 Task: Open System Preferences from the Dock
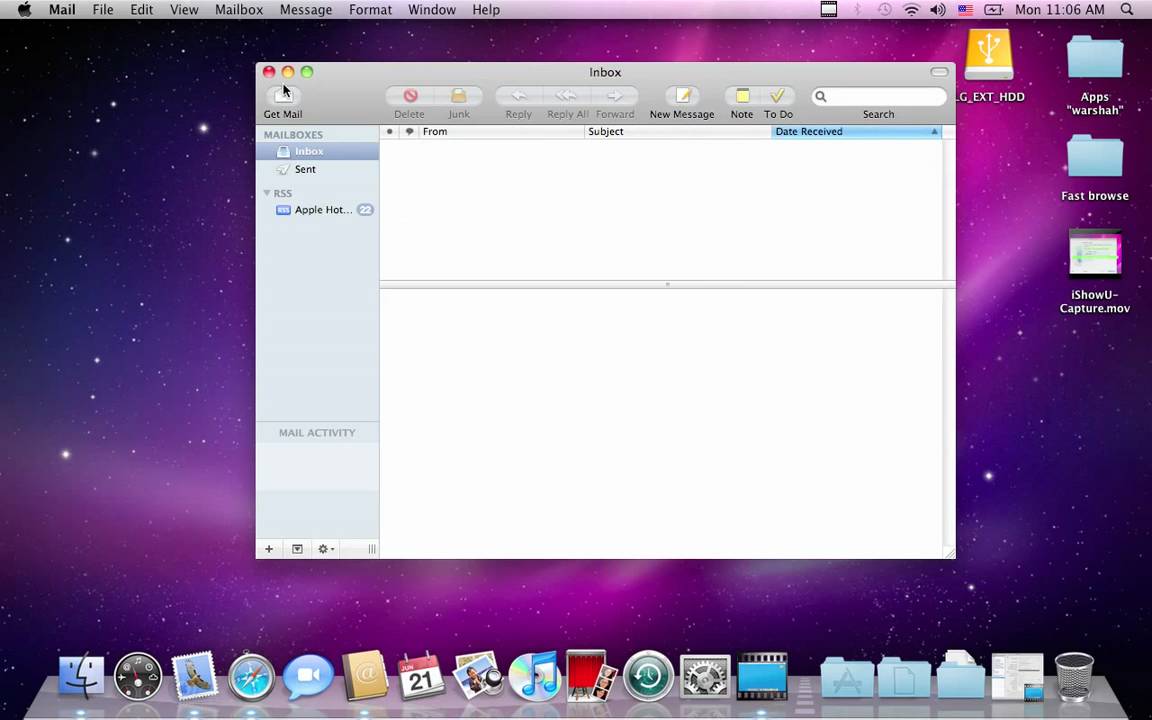pos(705,677)
